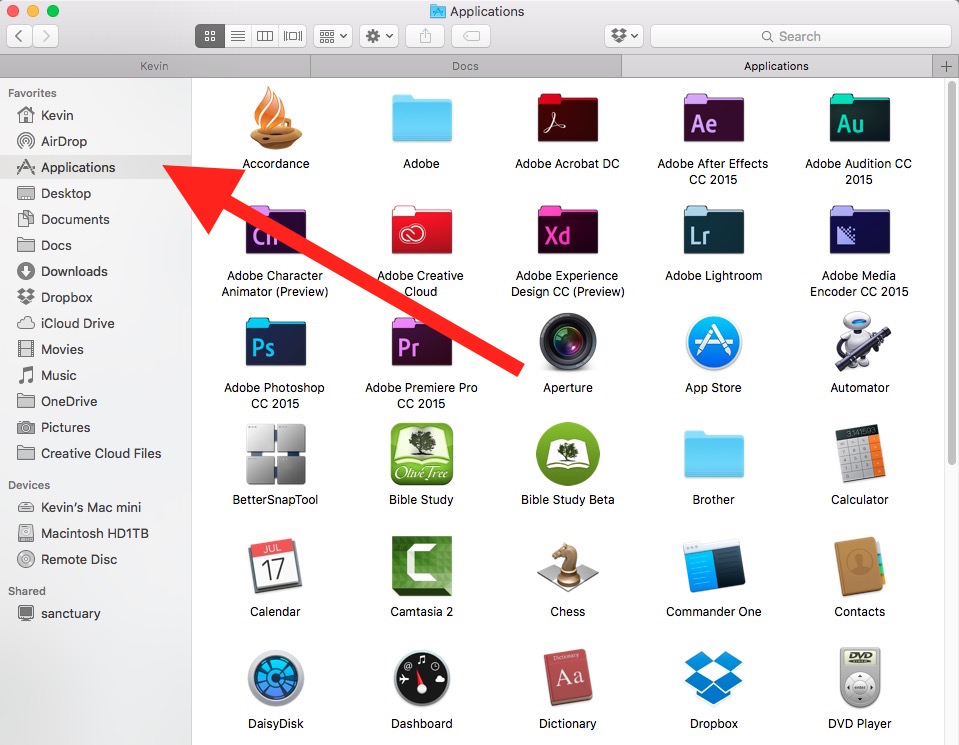Open the Dropbox toolbar dropdown
Image resolution: width=959 pixels, height=745 pixels.
pyautogui.click(x=624, y=36)
